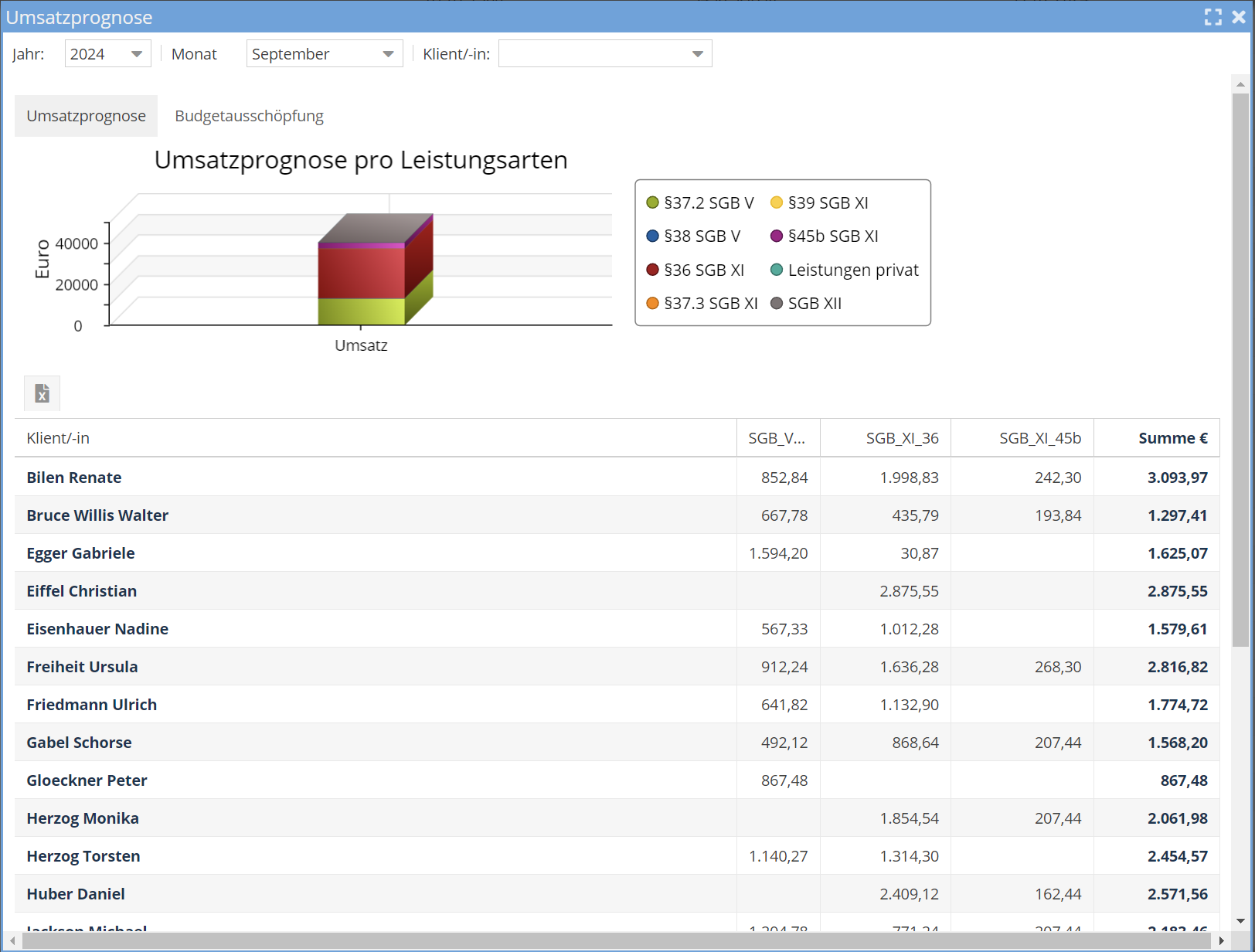Close the Umsatzprognose dialog
1255x952 pixels.
(1239, 17)
